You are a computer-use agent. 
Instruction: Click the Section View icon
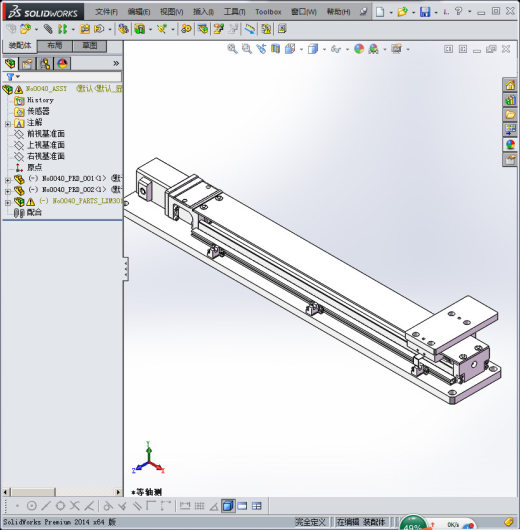(275, 49)
